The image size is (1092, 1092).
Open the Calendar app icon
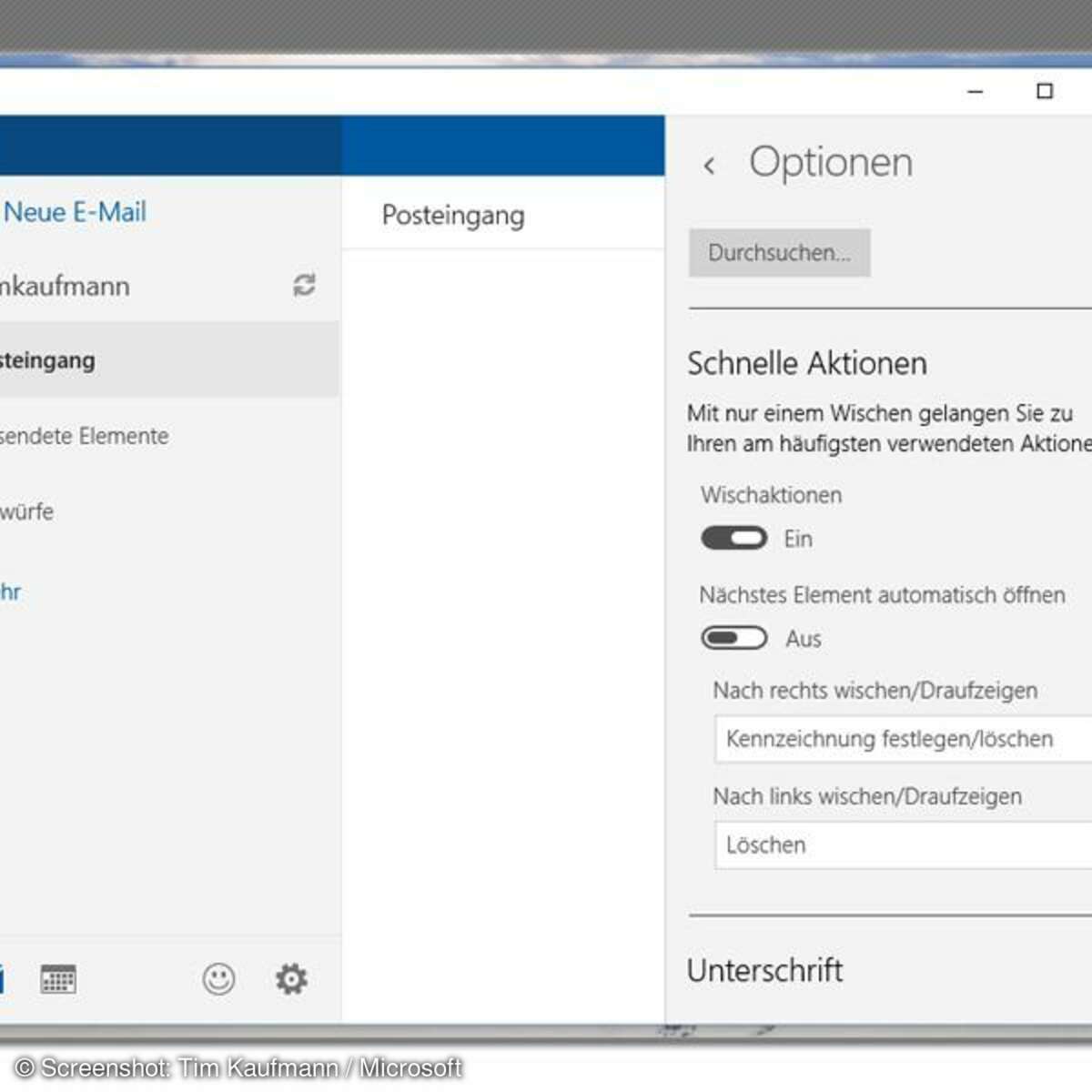(x=58, y=979)
